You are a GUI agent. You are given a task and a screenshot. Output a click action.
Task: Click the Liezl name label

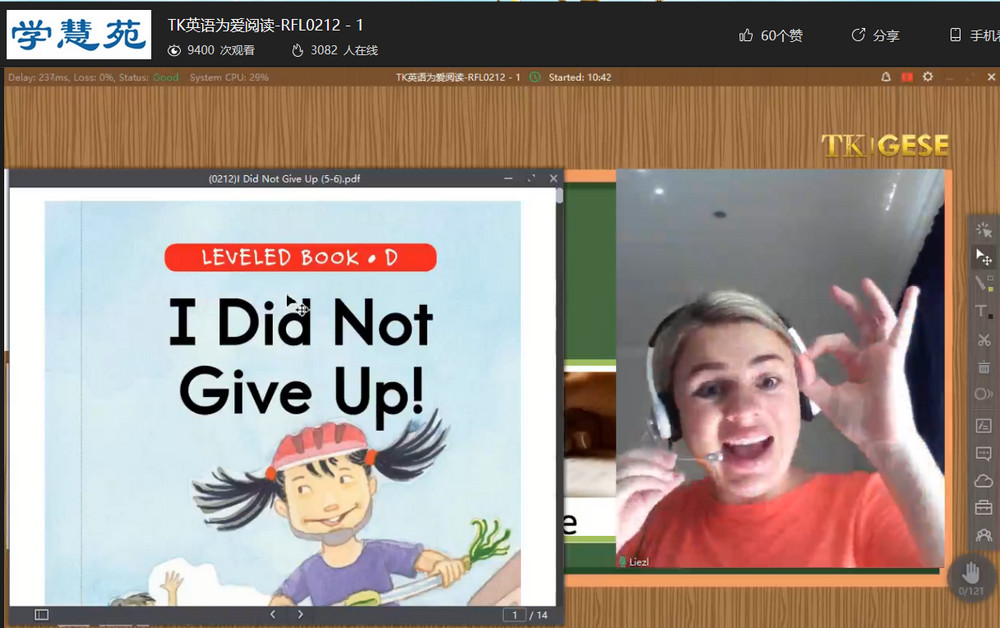[x=639, y=562]
